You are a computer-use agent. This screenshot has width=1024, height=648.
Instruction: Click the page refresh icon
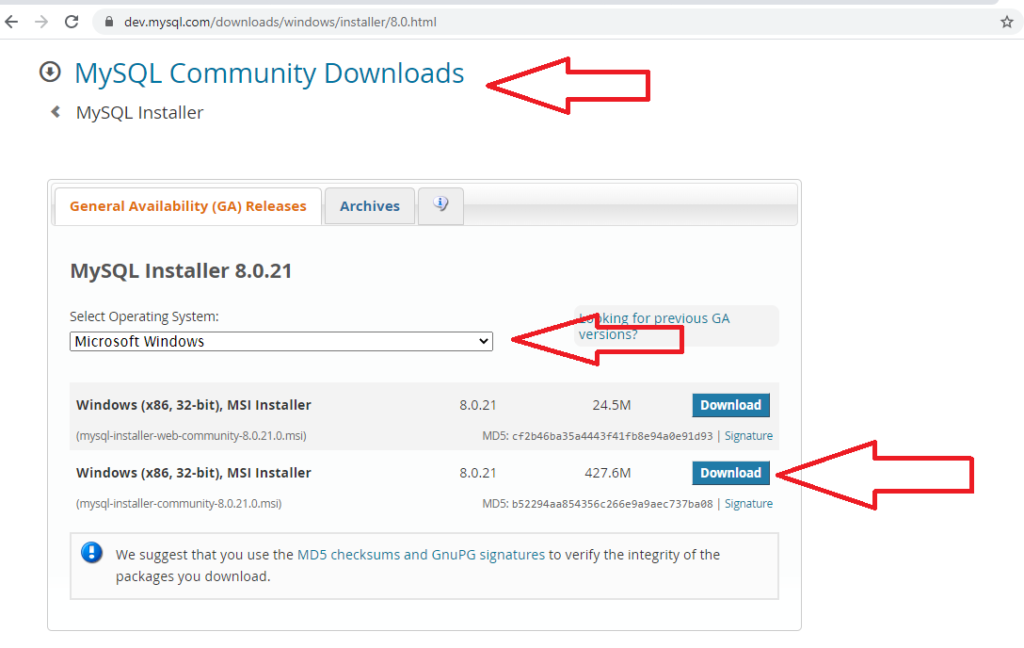(x=70, y=21)
